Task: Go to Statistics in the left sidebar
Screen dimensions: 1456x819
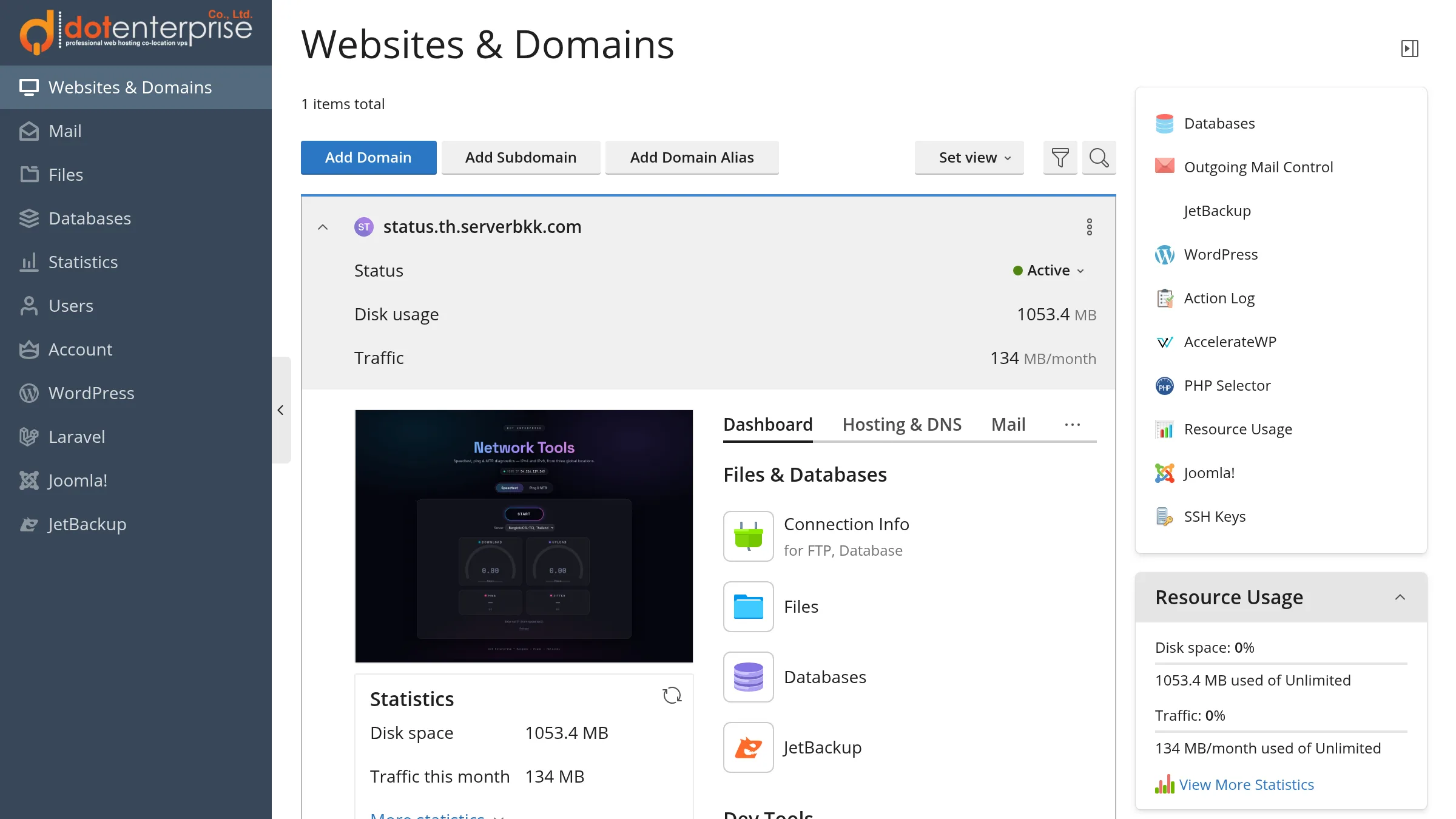Action: [x=136, y=262]
